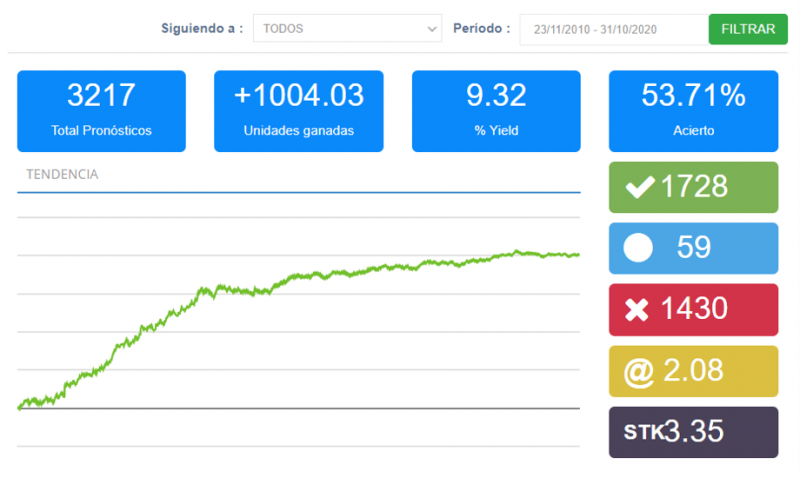Click the 1430 losses value
The width and height of the screenshot is (800, 478).
click(694, 309)
